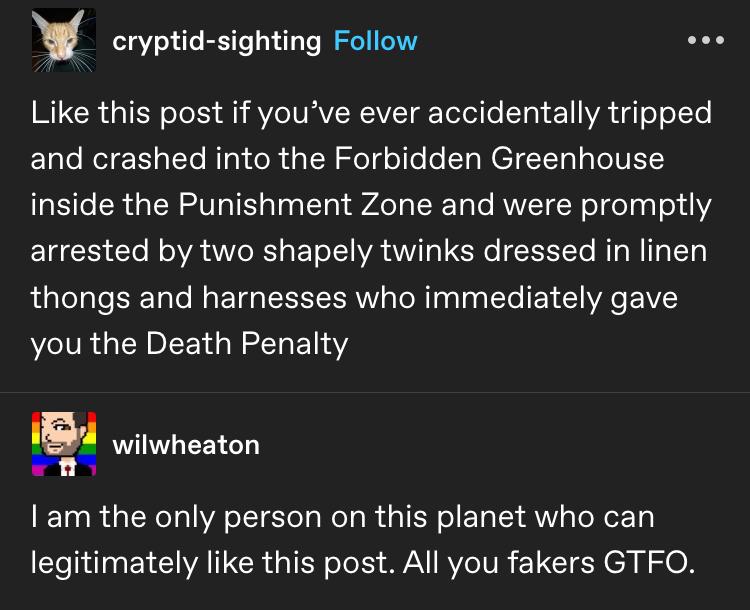750x610 pixels.
Task: Click wilwheaton's pixel-art rainbow avatar
Action: pos(63,444)
